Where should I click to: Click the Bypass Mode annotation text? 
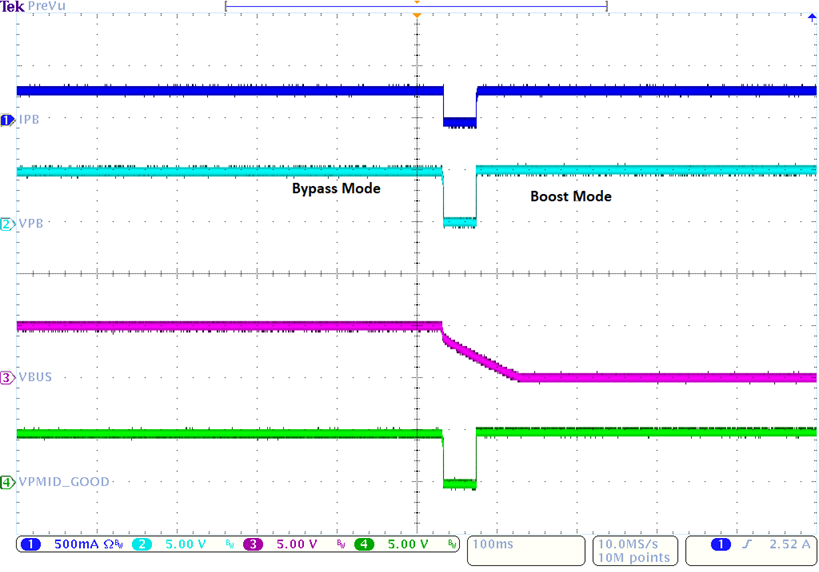pyautogui.click(x=336, y=188)
